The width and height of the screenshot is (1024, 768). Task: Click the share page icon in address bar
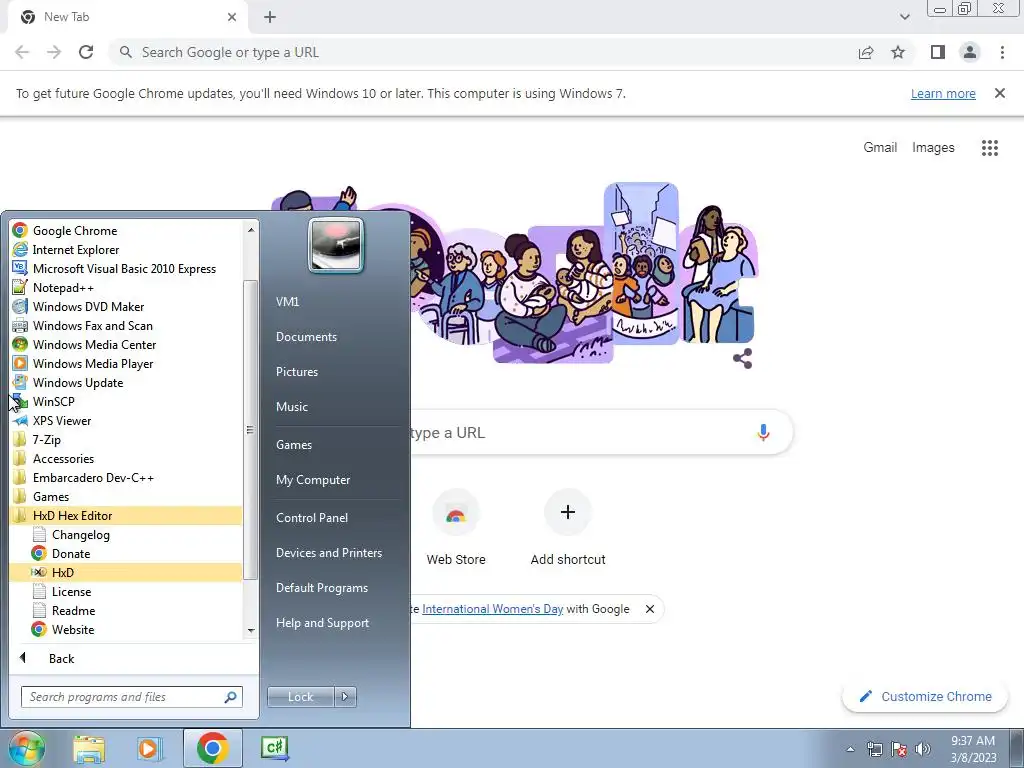866,52
